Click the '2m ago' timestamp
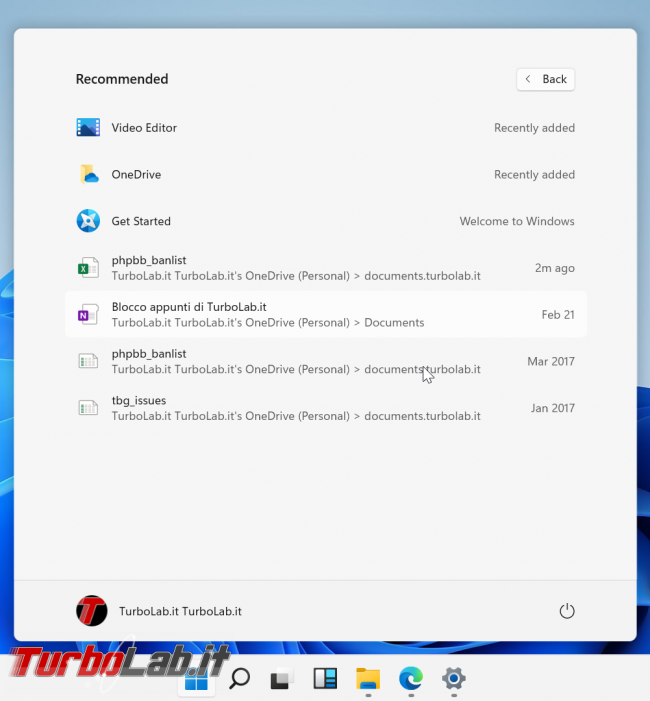 [x=555, y=268]
